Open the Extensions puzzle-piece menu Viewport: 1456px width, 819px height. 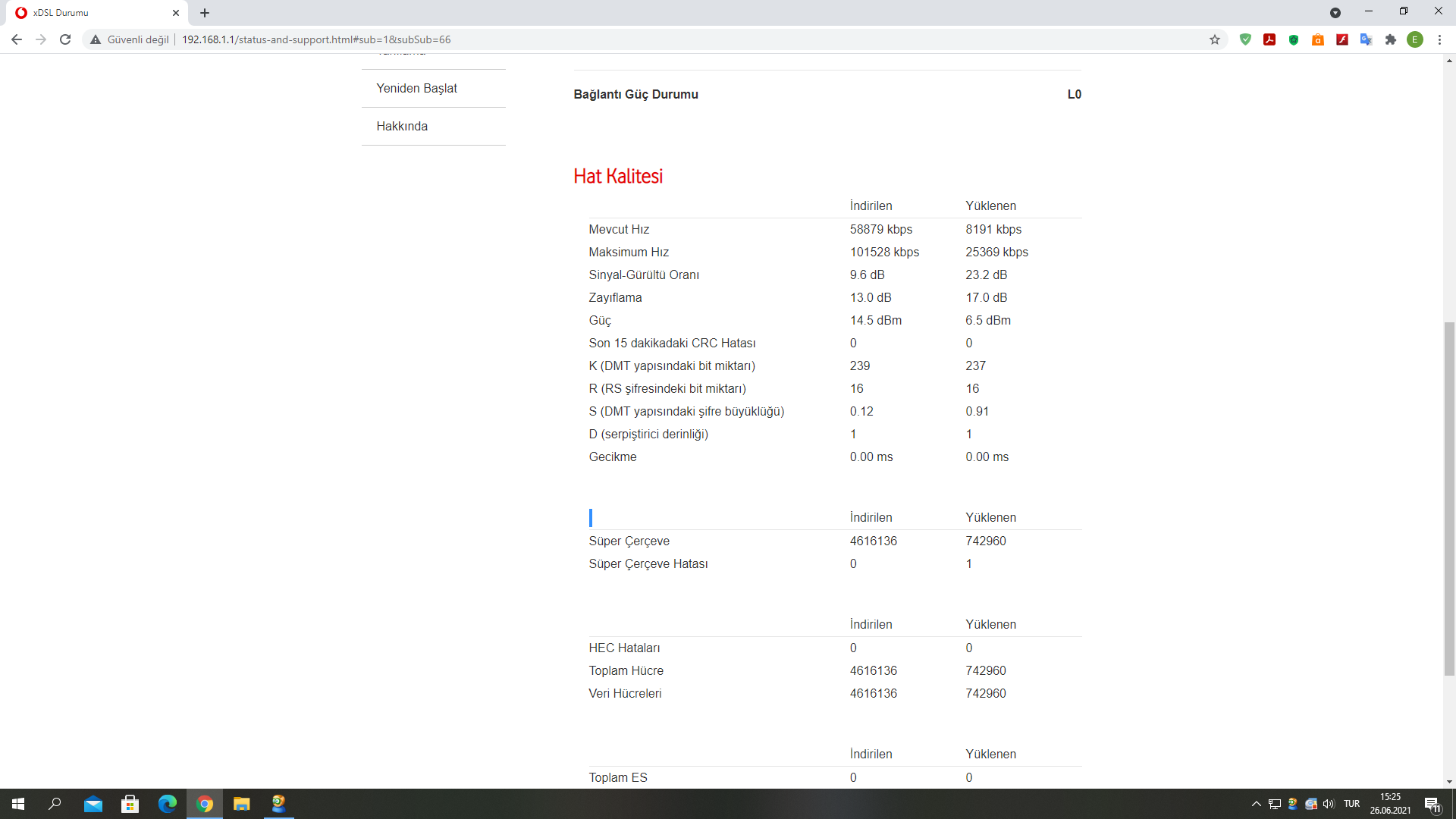point(1391,39)
